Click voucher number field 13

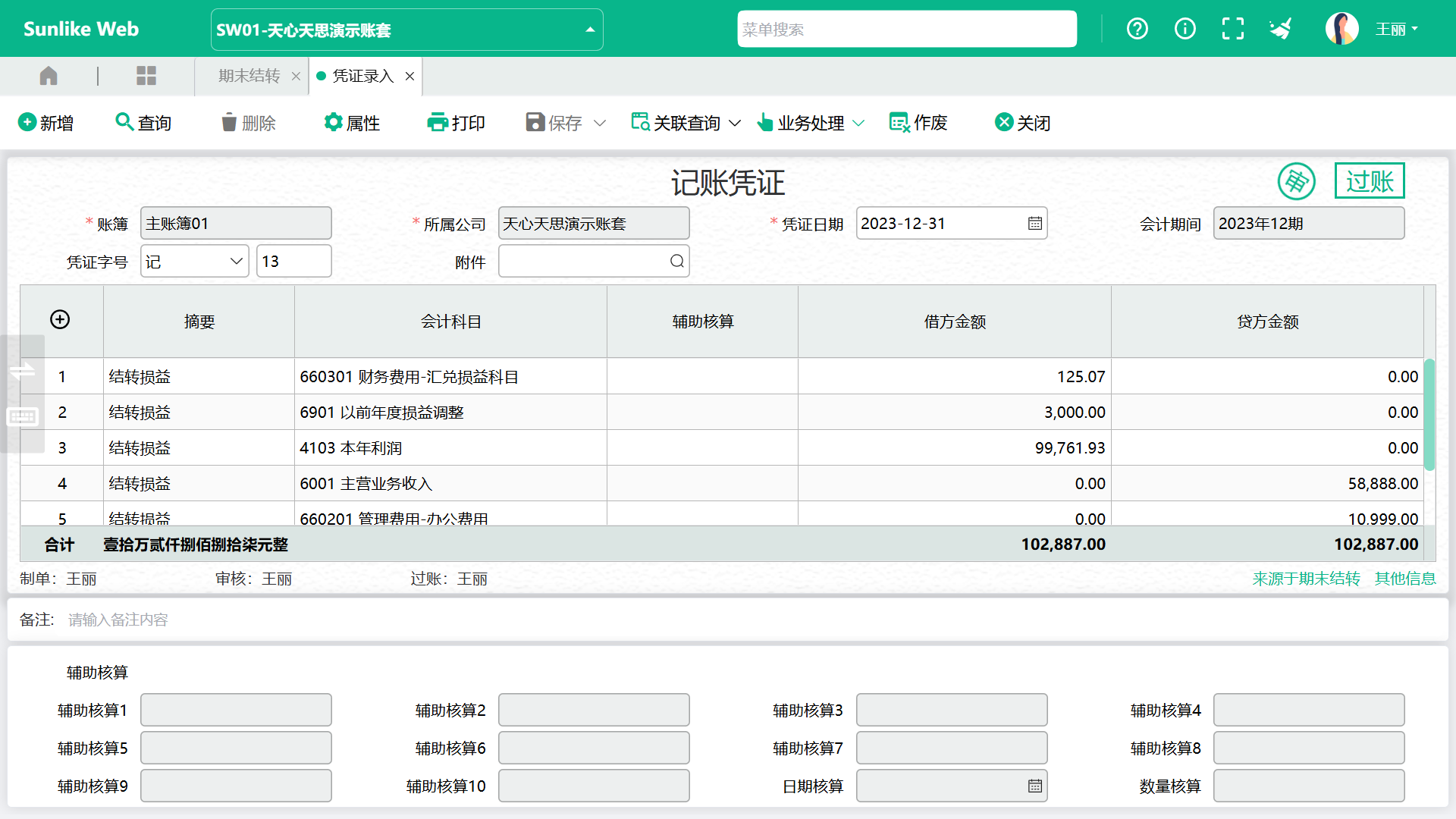[293, 262]
